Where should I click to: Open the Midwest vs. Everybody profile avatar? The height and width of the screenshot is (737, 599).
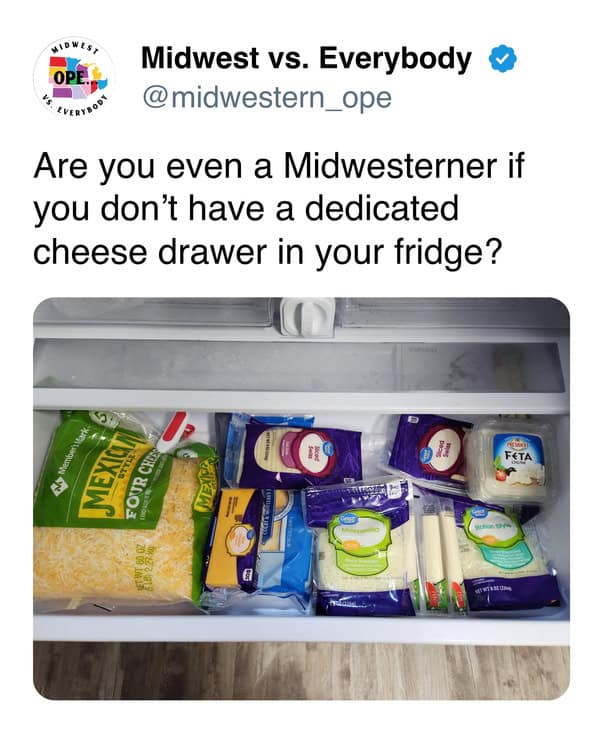[73, 78]
